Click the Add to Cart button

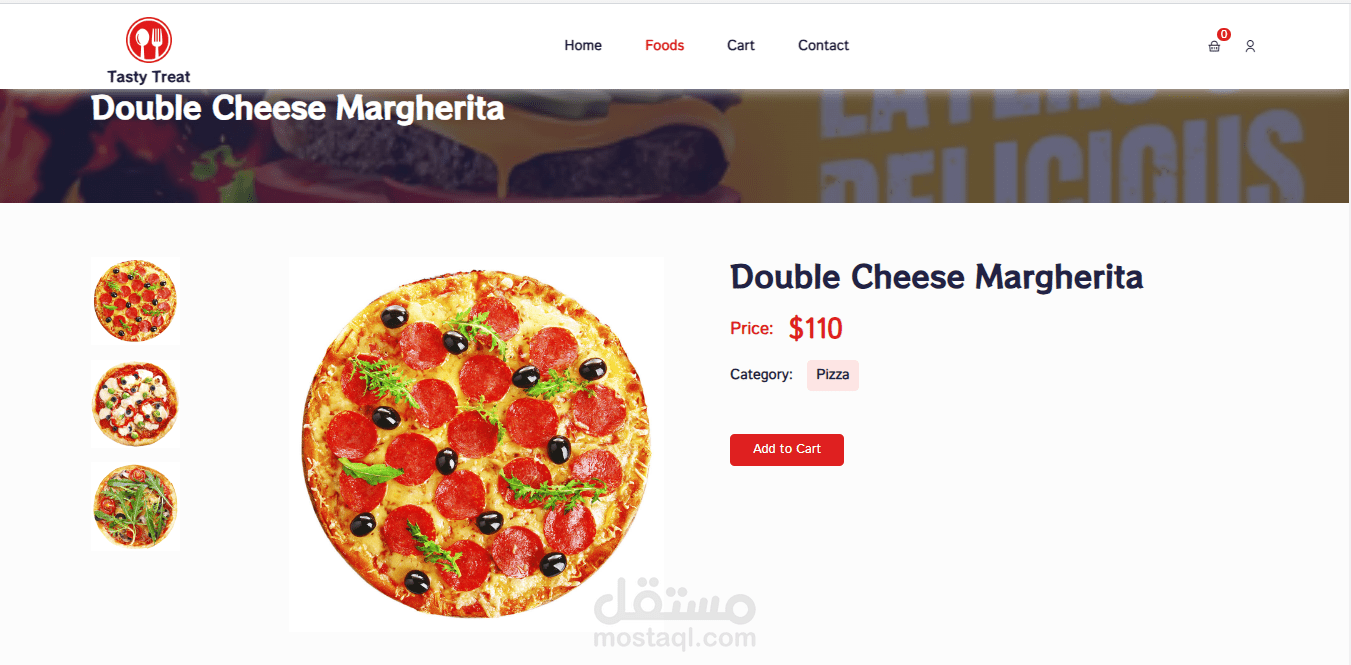787,450
